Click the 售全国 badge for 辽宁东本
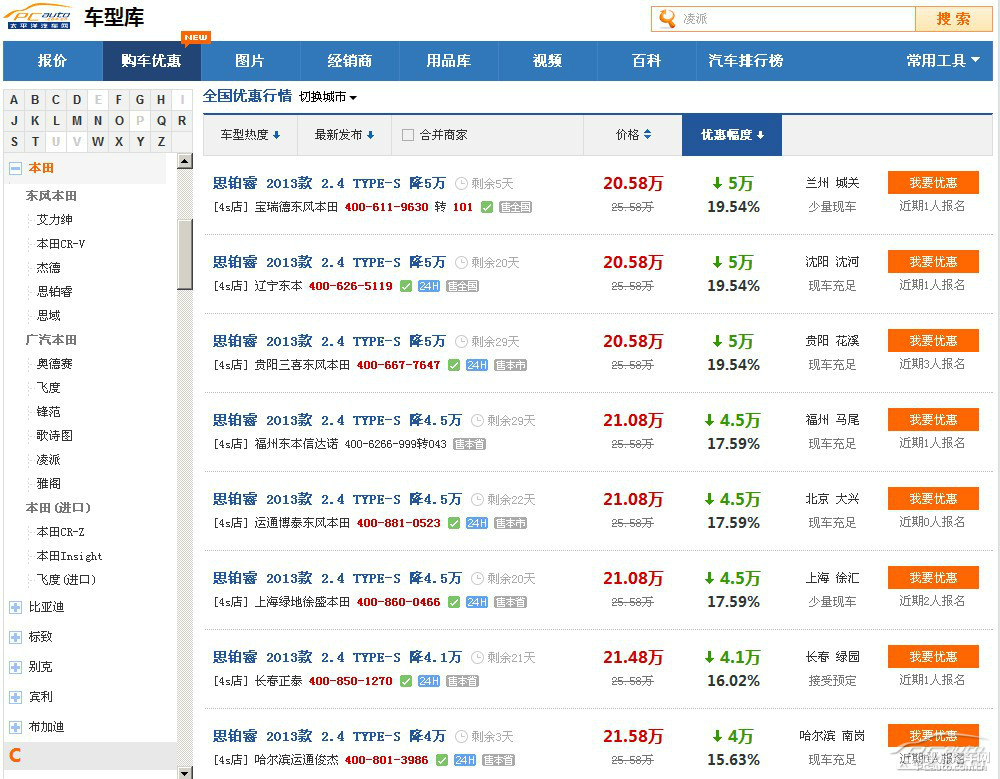Screen dimensions: 1000x779 point(462,286)
